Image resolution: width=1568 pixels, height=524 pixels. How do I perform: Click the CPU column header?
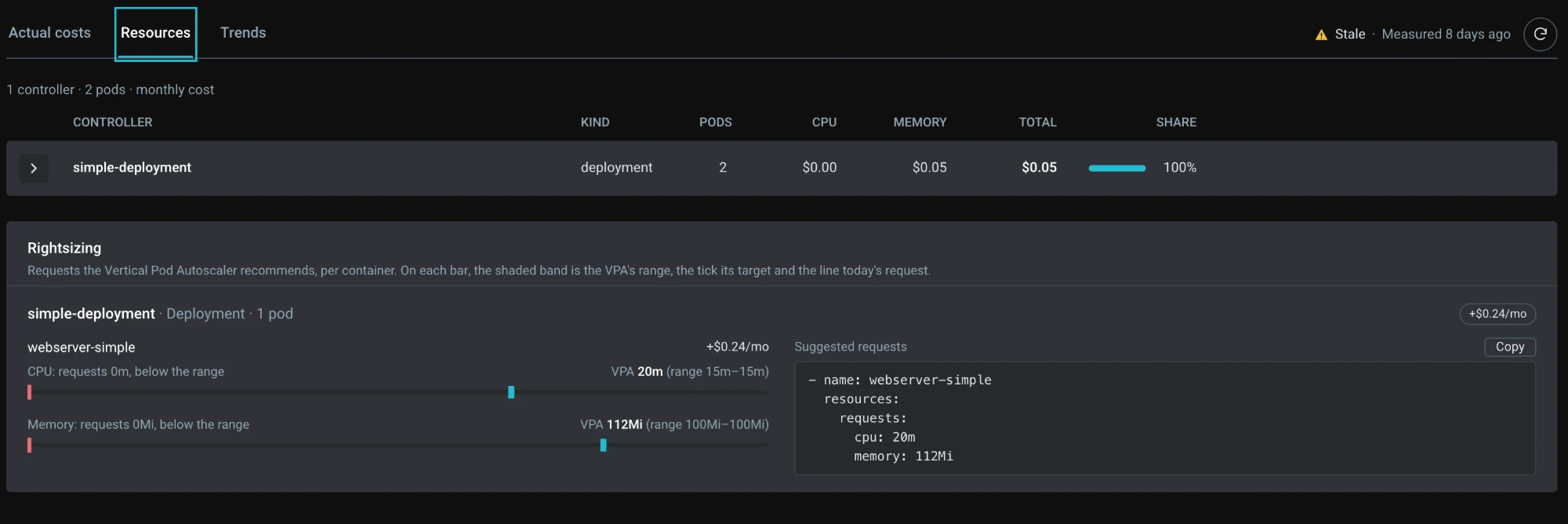[x=825, y=122]
